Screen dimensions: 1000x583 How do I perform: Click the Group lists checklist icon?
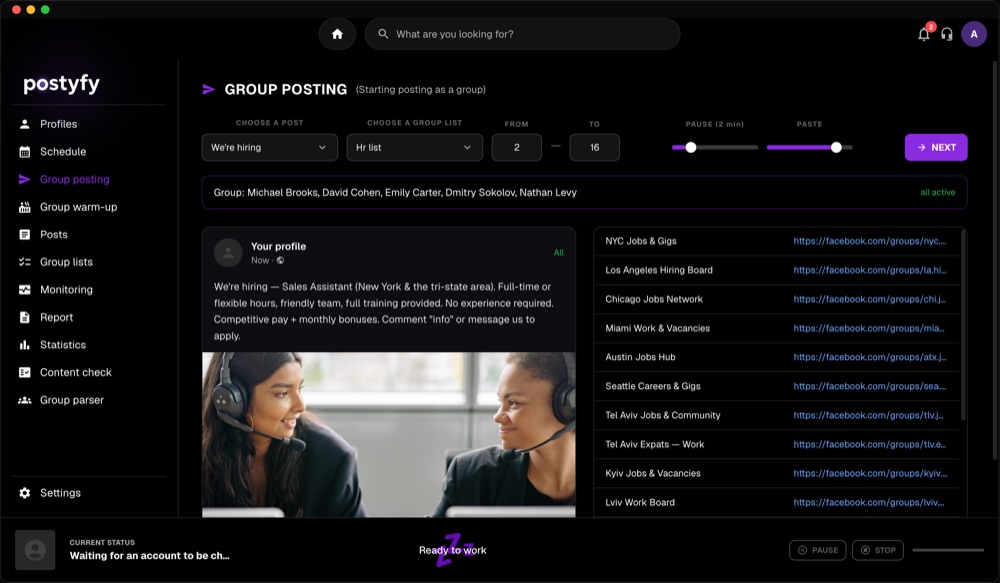pos(25,262)
